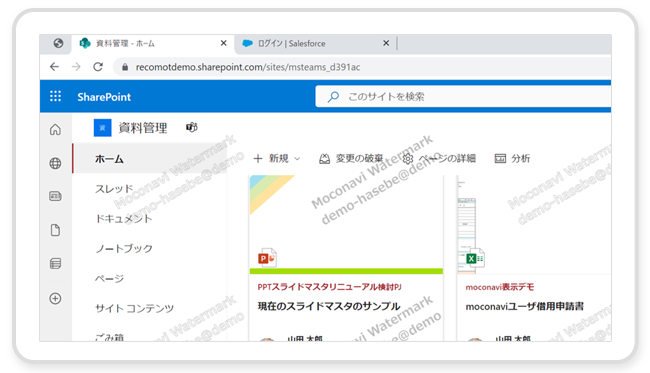Close the 資料管理 - ホーム browser tab
Image resolution: width=650 pixels, height=373 pixels.
[x=223, y=43]
